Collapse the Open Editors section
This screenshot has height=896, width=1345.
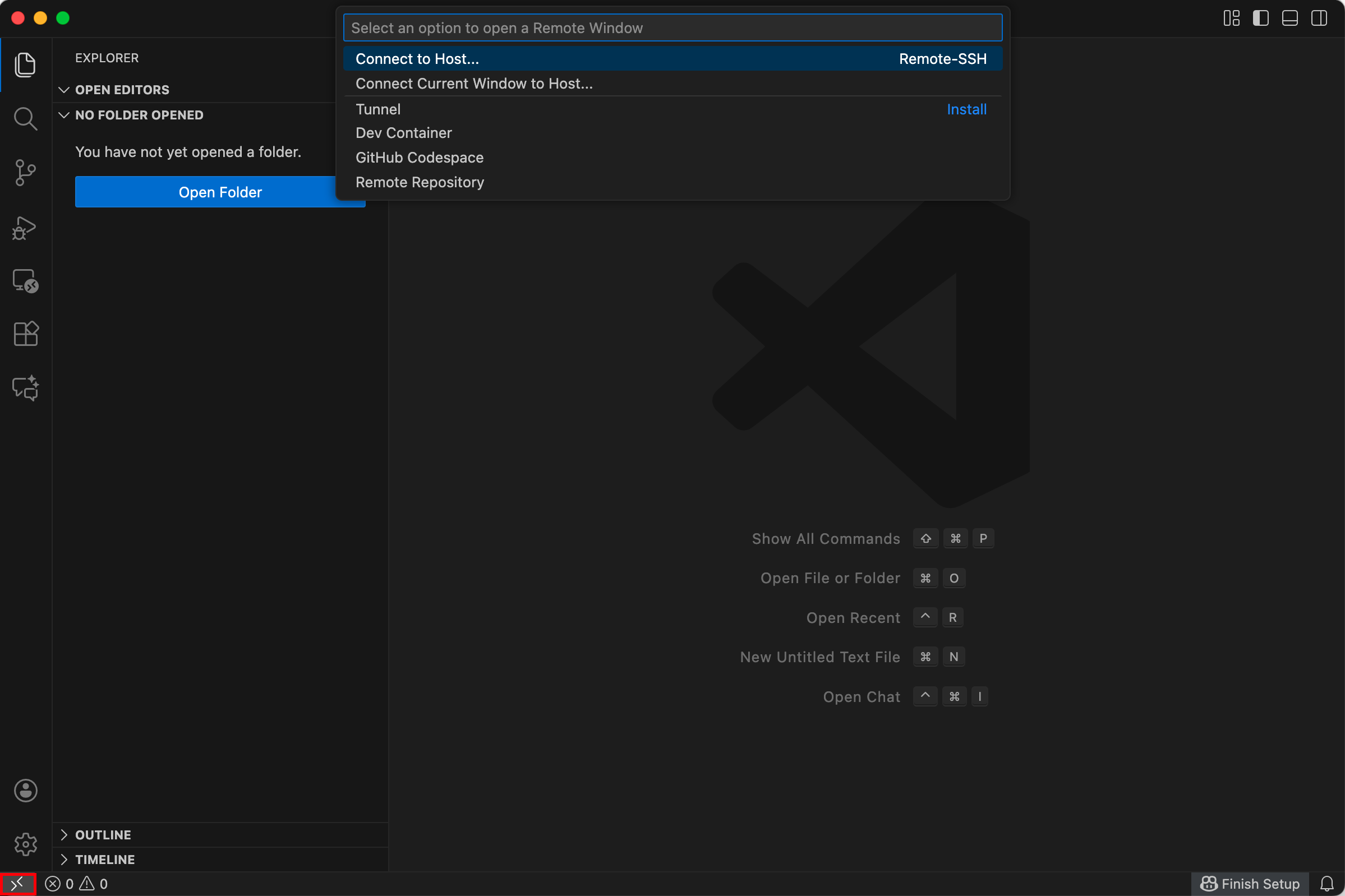click(122, 90)
